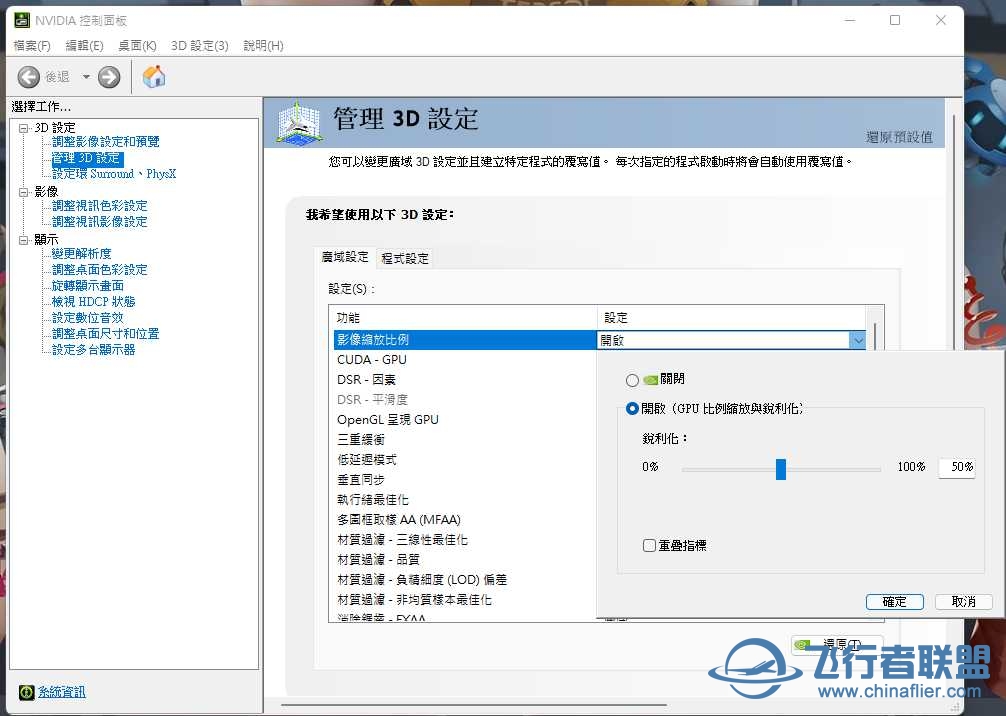Open the back history dropdown arrow
1006x716 pixels.
(86, 78)
